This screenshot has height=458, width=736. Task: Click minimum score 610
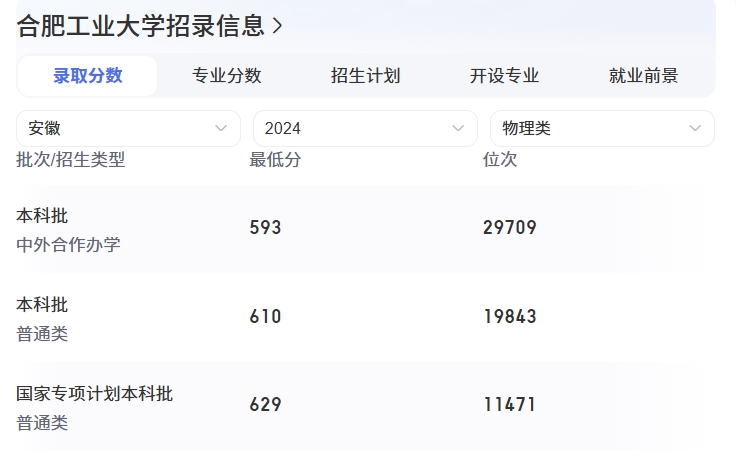point(265,316)
